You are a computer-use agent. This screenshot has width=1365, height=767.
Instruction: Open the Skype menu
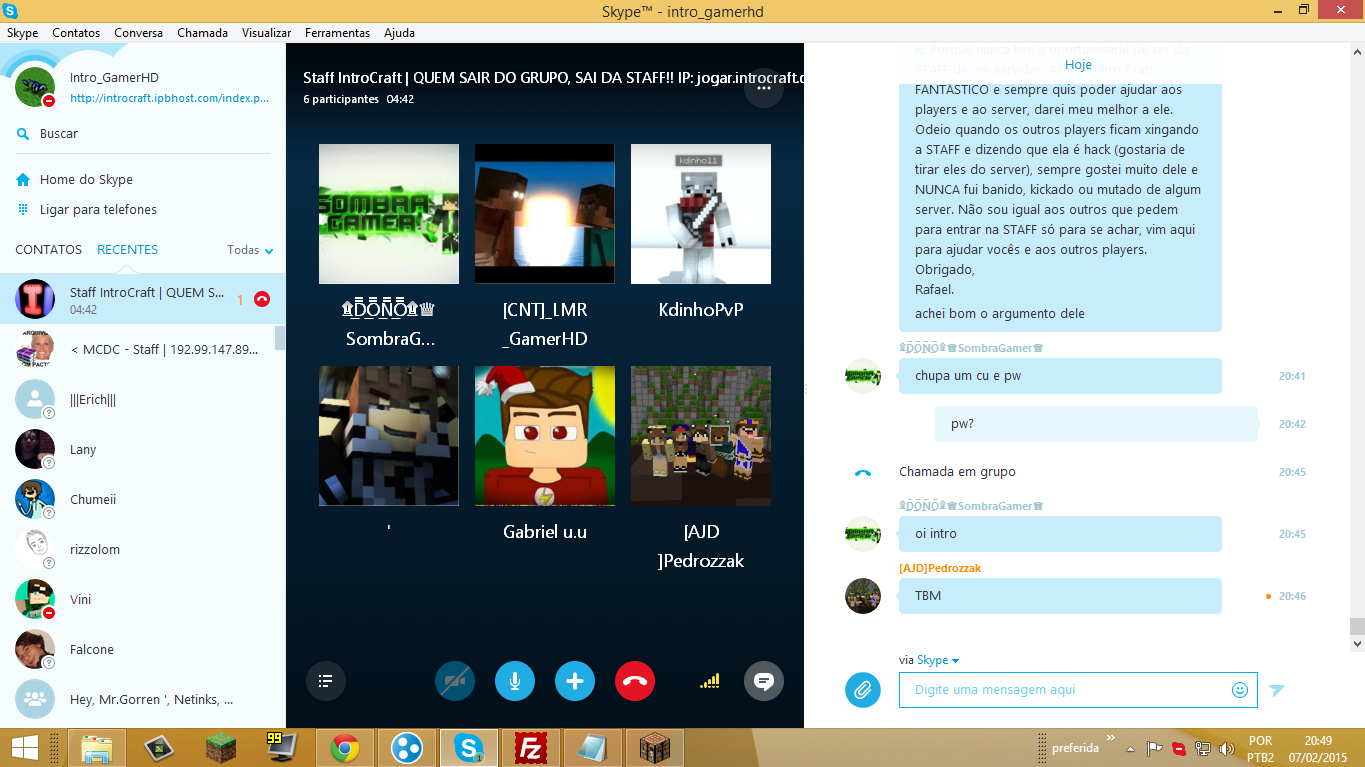coord(22,33)
